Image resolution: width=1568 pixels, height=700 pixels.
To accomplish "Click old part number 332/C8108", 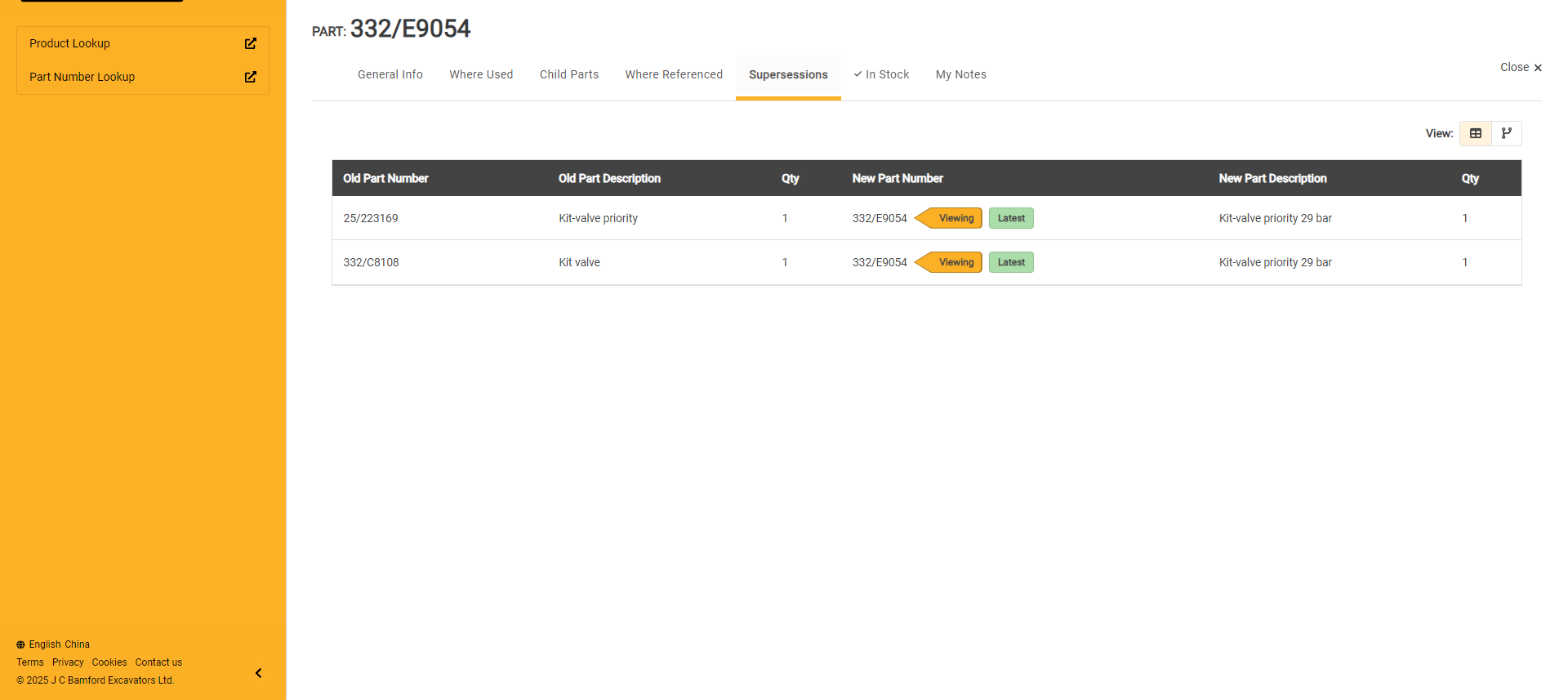I will point(371,262).
